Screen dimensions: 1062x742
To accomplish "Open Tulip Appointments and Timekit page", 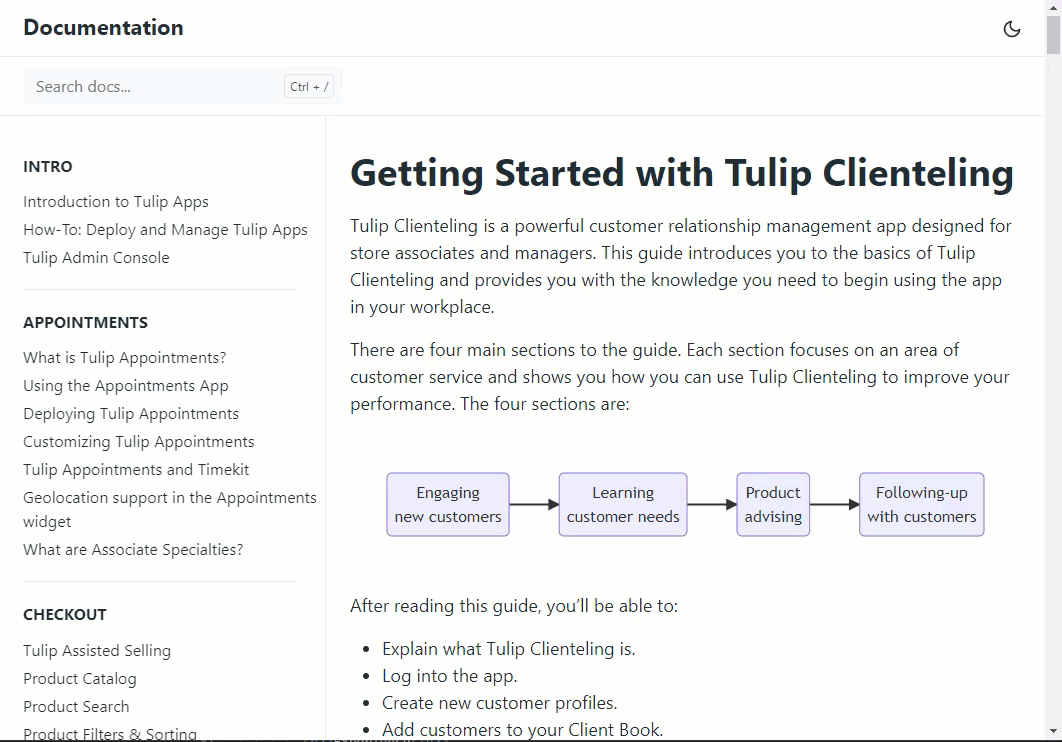I will click(136, 470).
